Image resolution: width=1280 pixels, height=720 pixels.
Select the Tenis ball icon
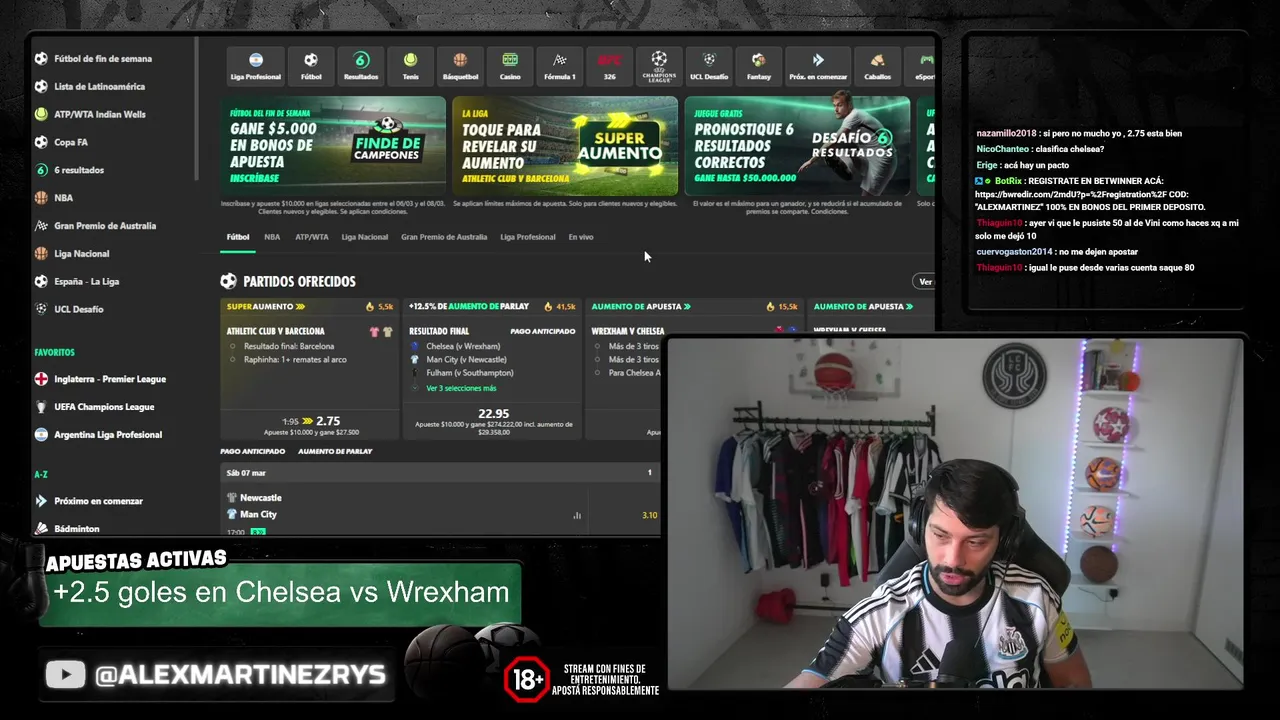pos(410,60)
